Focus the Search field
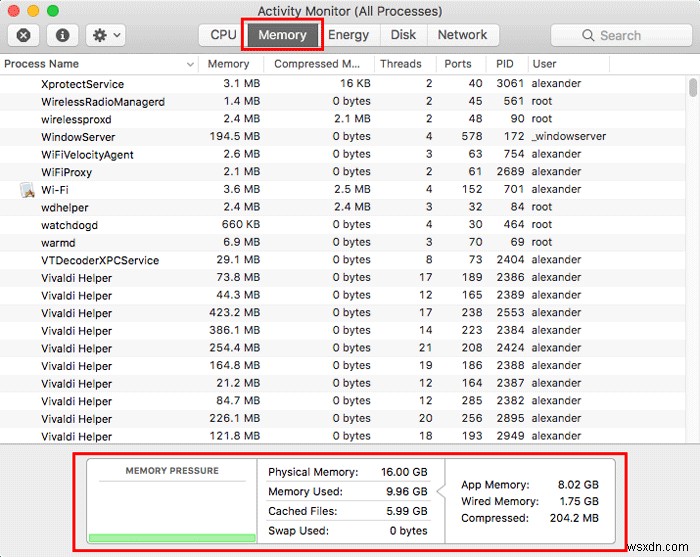Viewport: 700px width, 557px height. click(x=621, y=35)
